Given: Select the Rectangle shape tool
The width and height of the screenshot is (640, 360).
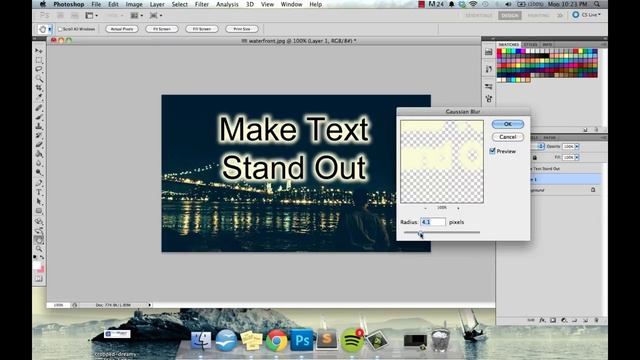Looking at the screenshot, I should [39, 211].
